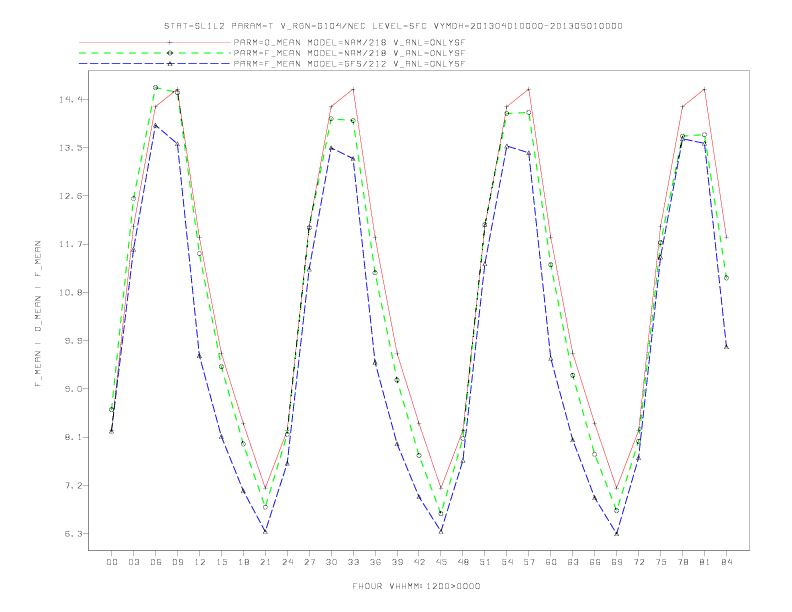Image resolution: width=792 pixels, height=612 pixels.
Task: Click the x-axis tick label 84
Action: pyautogui.click(x=726, y=562)
